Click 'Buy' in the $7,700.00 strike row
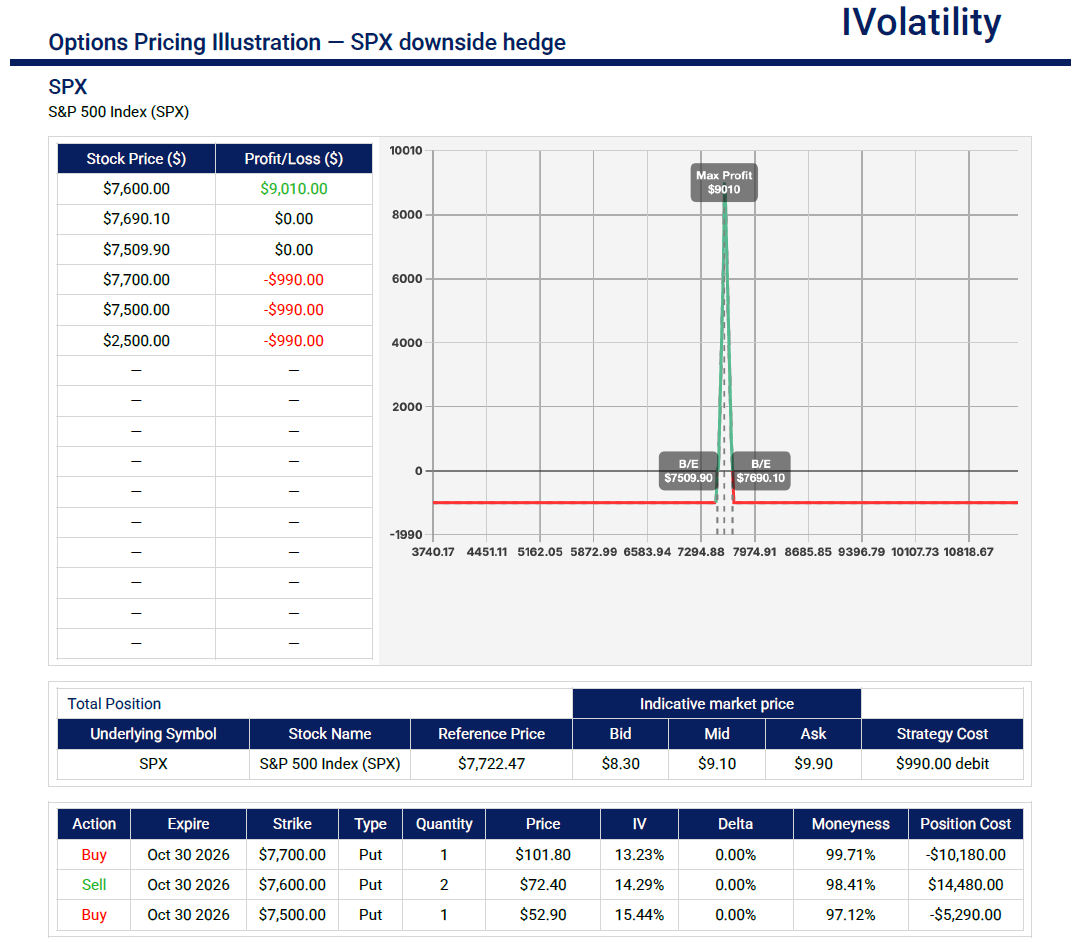1085x942 pixels. pos(94,855)
